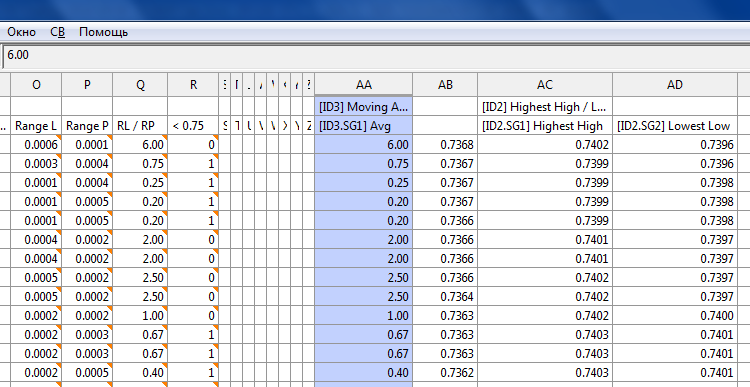Select Lowest Low cell in 0.7368 row

pos(675,144)
